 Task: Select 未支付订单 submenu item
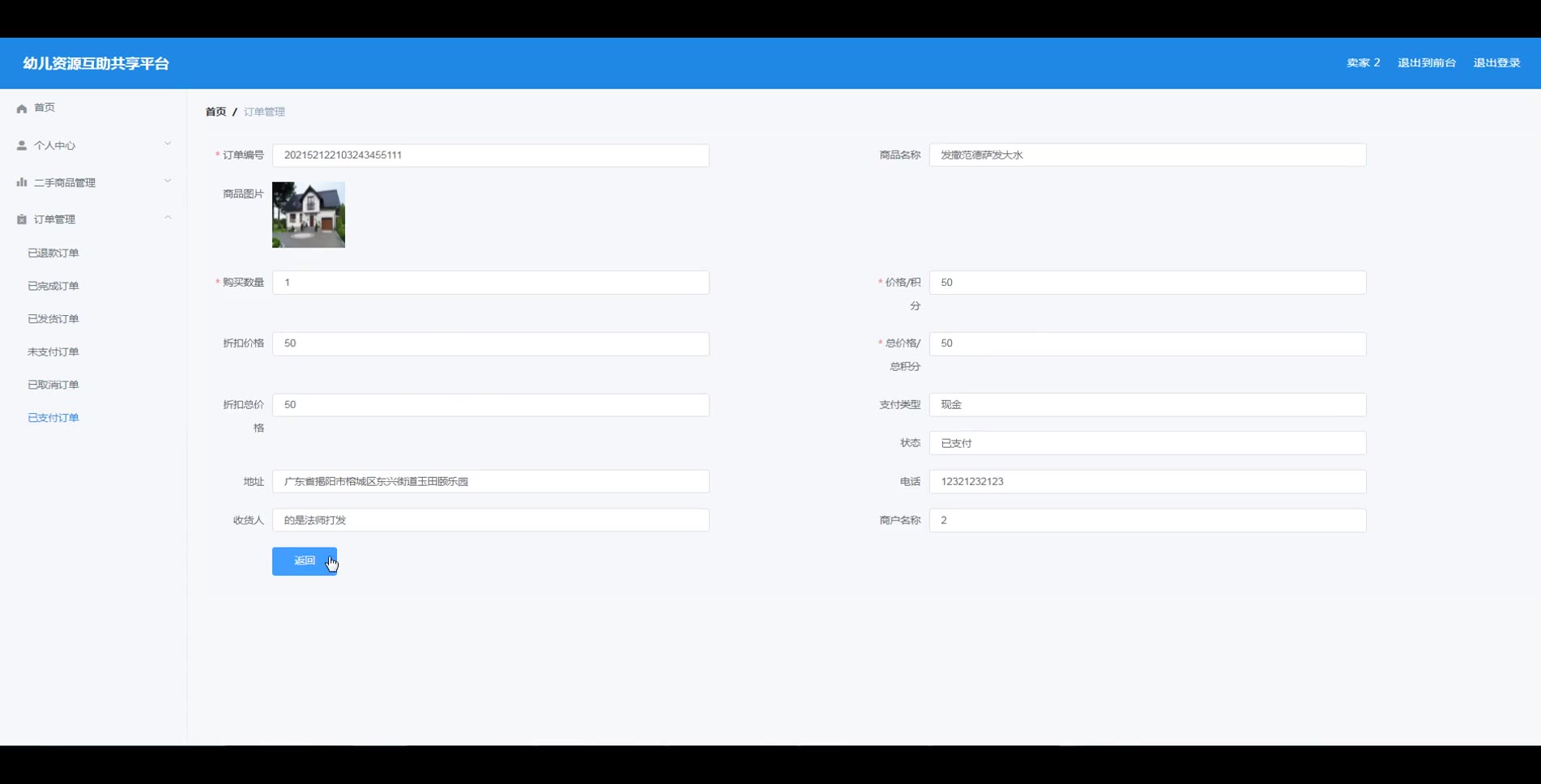[53, 352]
